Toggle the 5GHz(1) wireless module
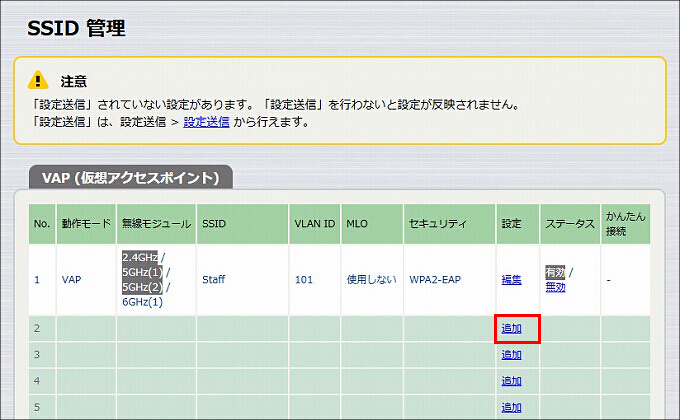 (142, 272)
